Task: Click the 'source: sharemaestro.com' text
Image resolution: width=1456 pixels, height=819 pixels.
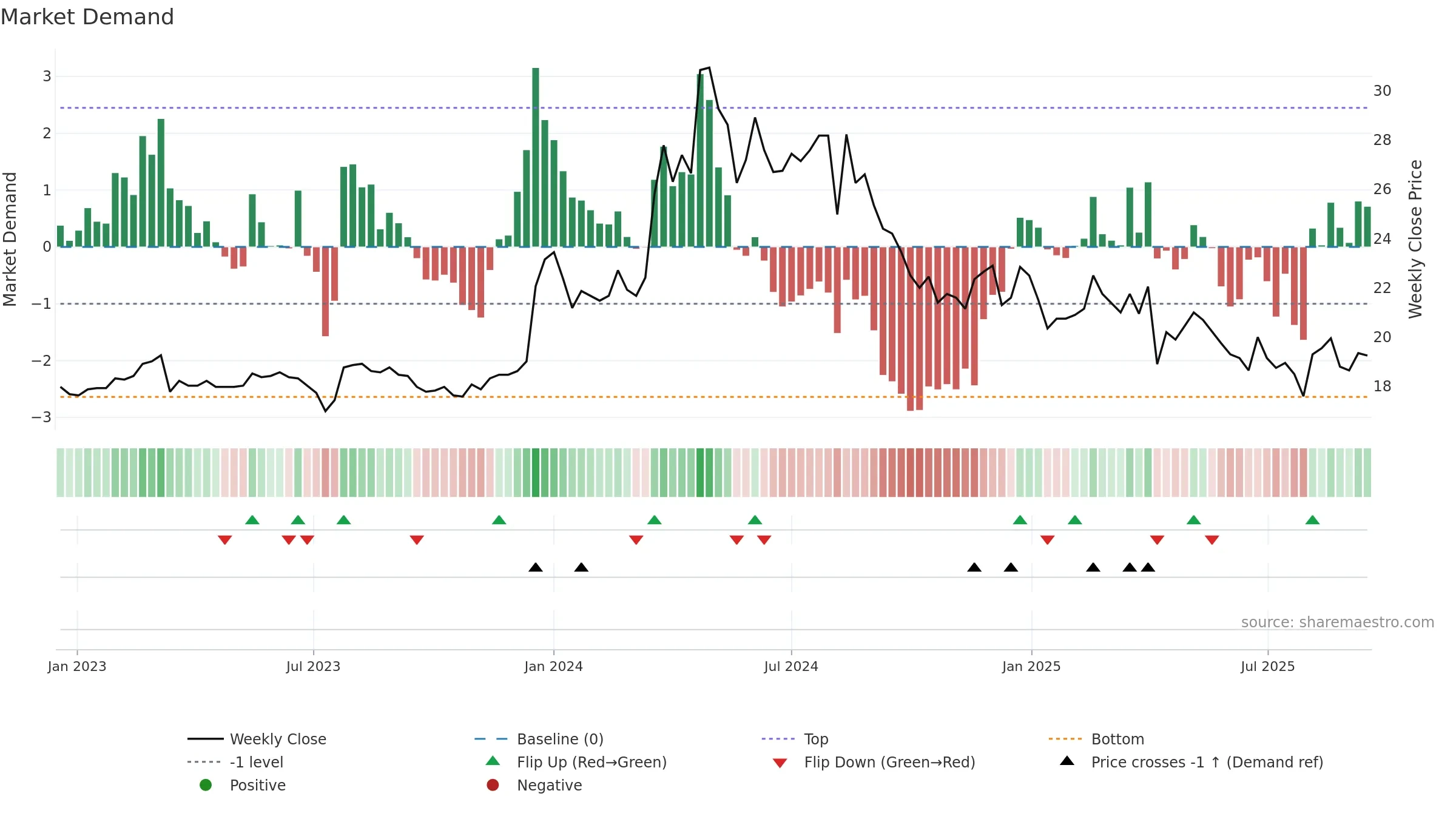Action: click(1338, 622)
